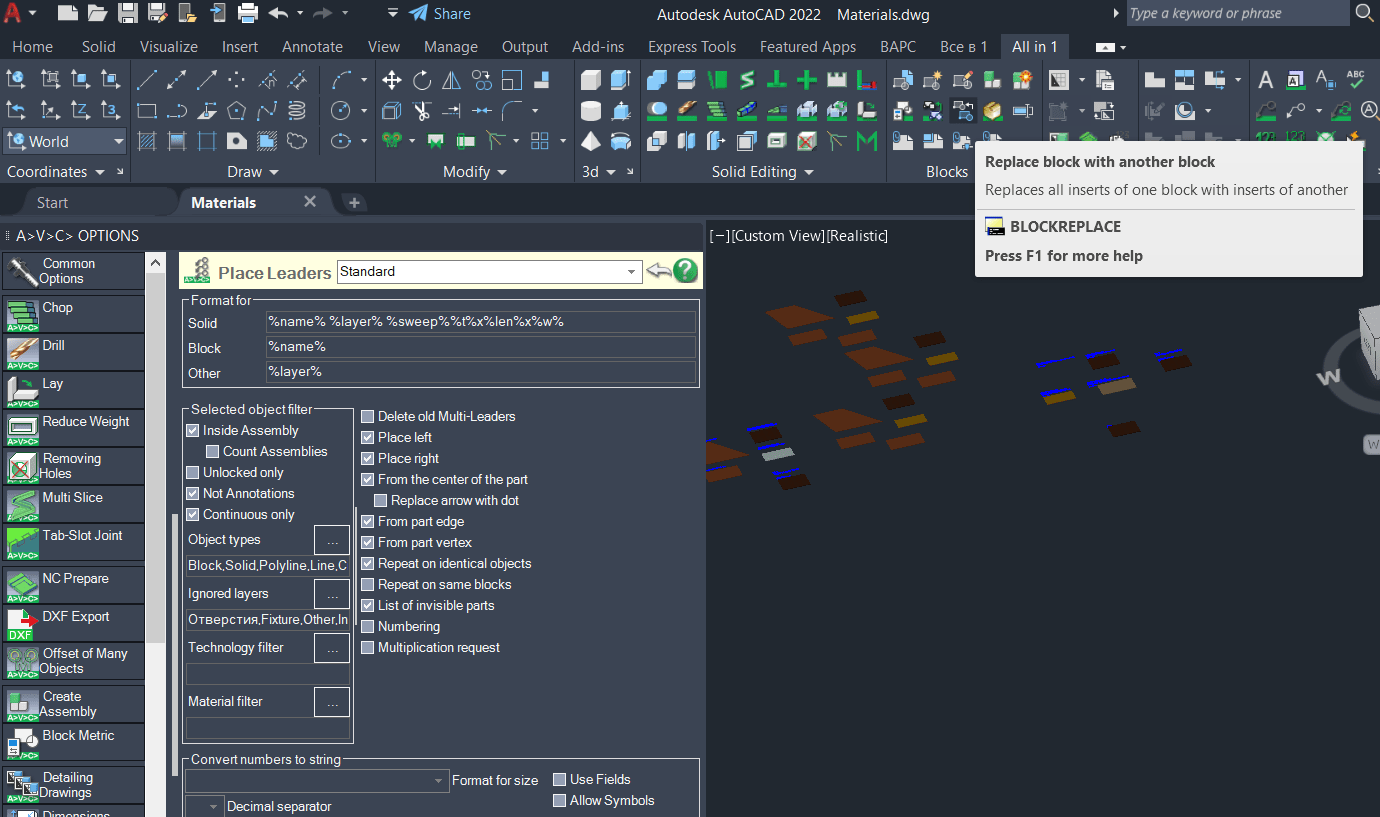The height and width of the screenshot is (817, 1380).
Task: Check the Replace arrow with dot option
Action: pyautogui.click(x=381, y=501)
